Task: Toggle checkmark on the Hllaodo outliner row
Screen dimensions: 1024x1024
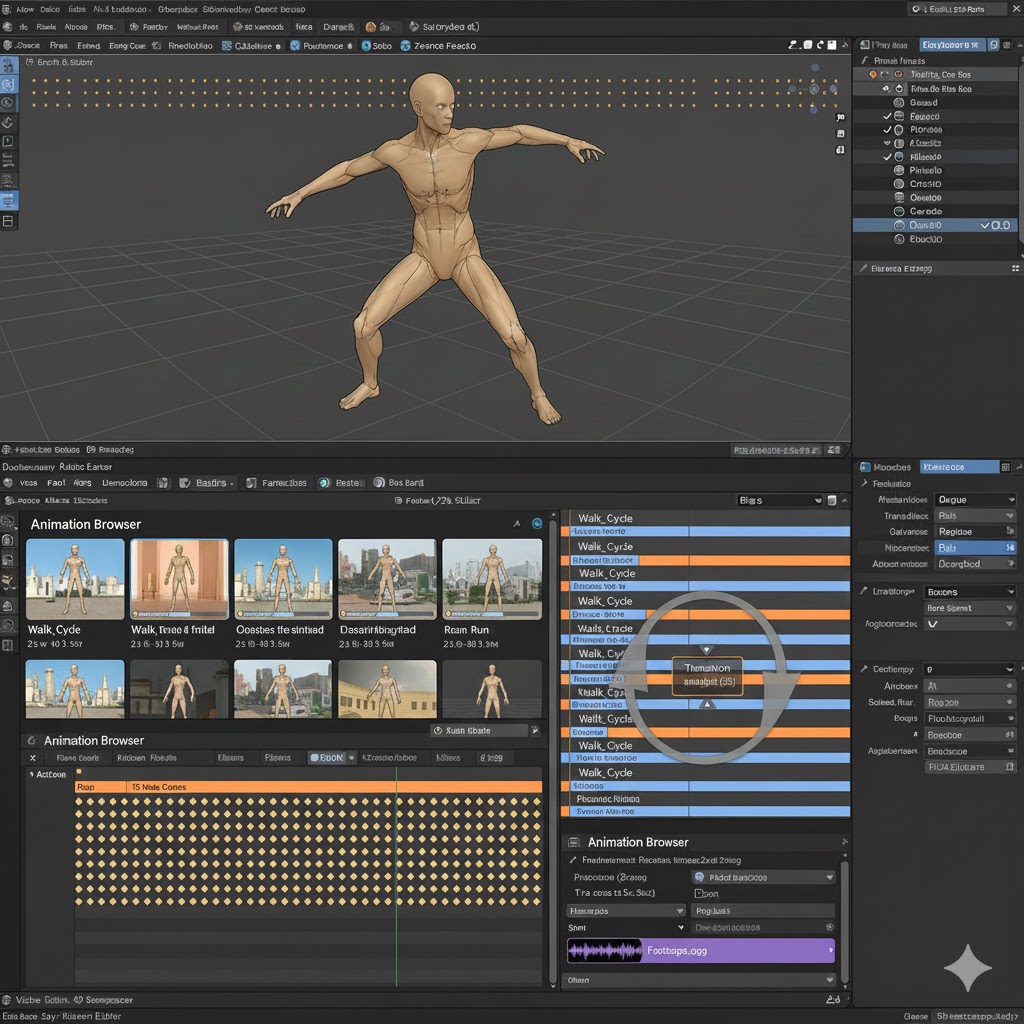Action: [887, 157]
